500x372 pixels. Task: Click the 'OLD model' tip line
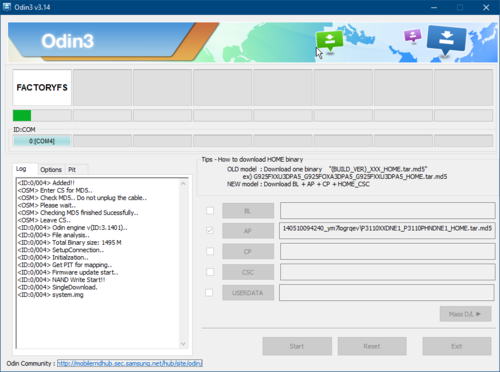point(327,169)
